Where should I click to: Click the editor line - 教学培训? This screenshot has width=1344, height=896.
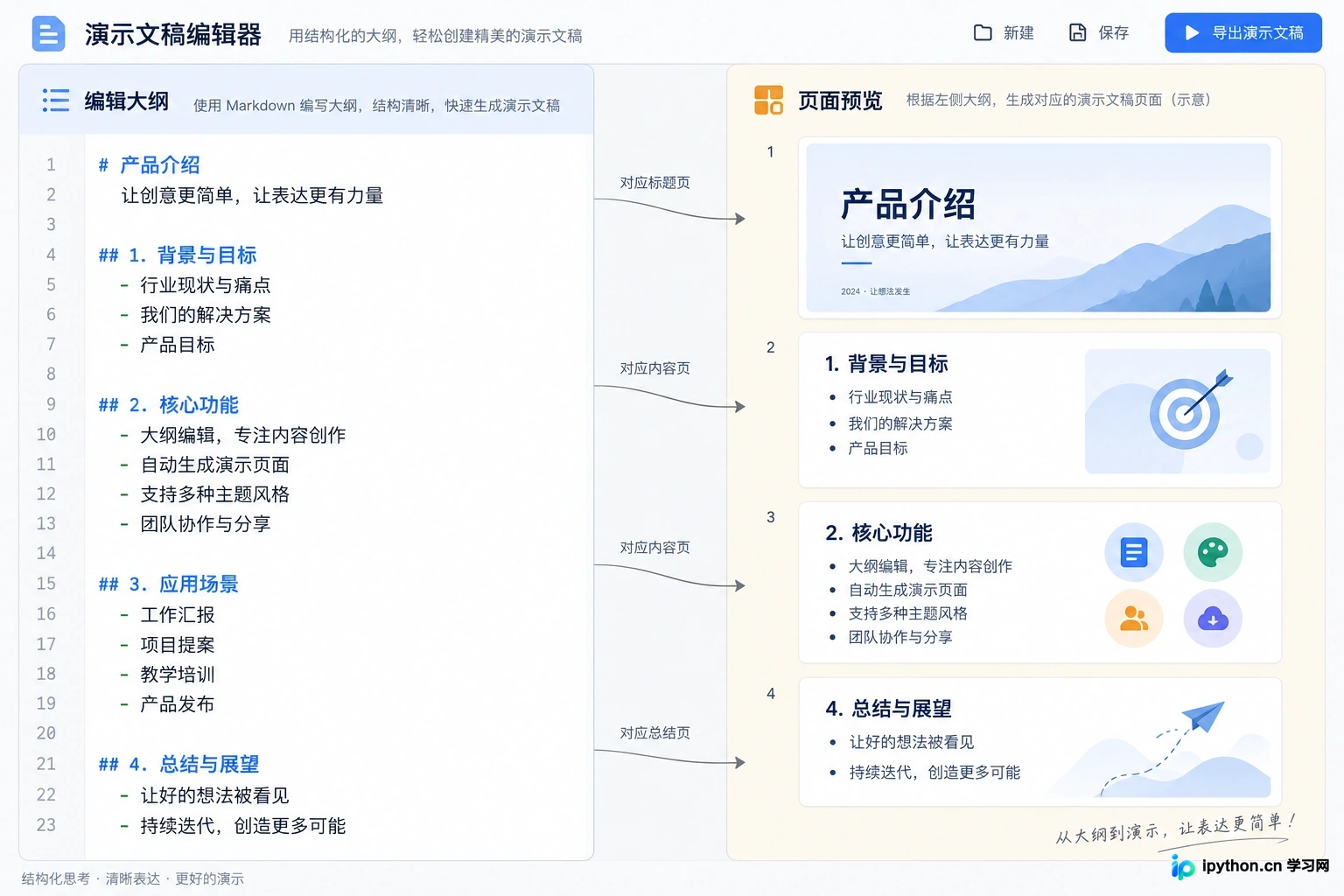coord(167,675)
